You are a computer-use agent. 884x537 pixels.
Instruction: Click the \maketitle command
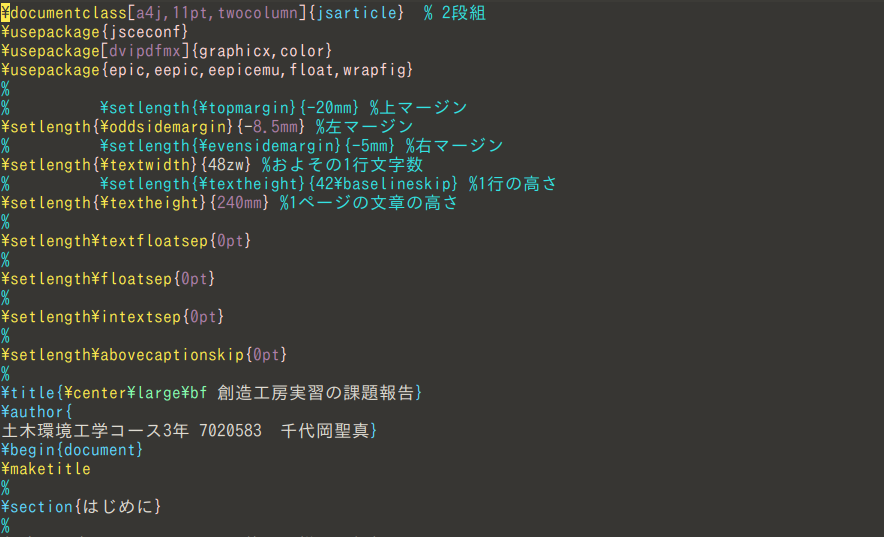(x=46, y=469)
